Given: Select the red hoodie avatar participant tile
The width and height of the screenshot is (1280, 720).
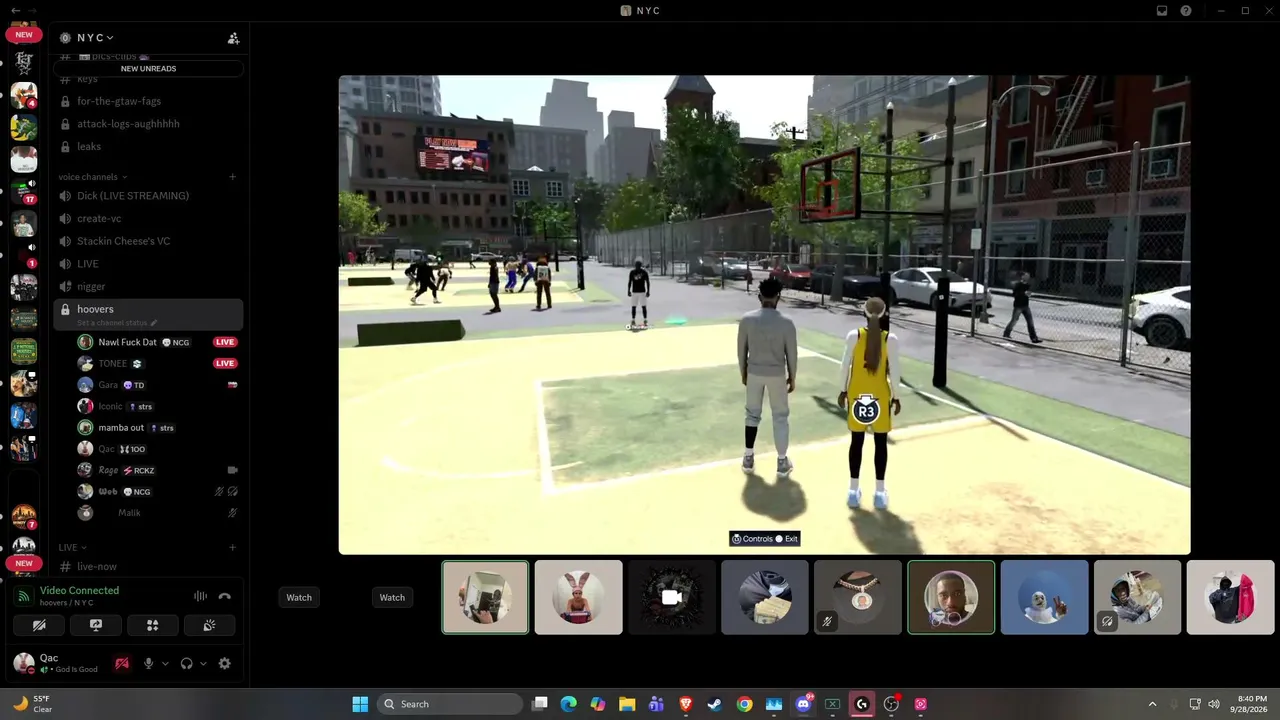Looking at the screenshot, I should click(1230, 597).
